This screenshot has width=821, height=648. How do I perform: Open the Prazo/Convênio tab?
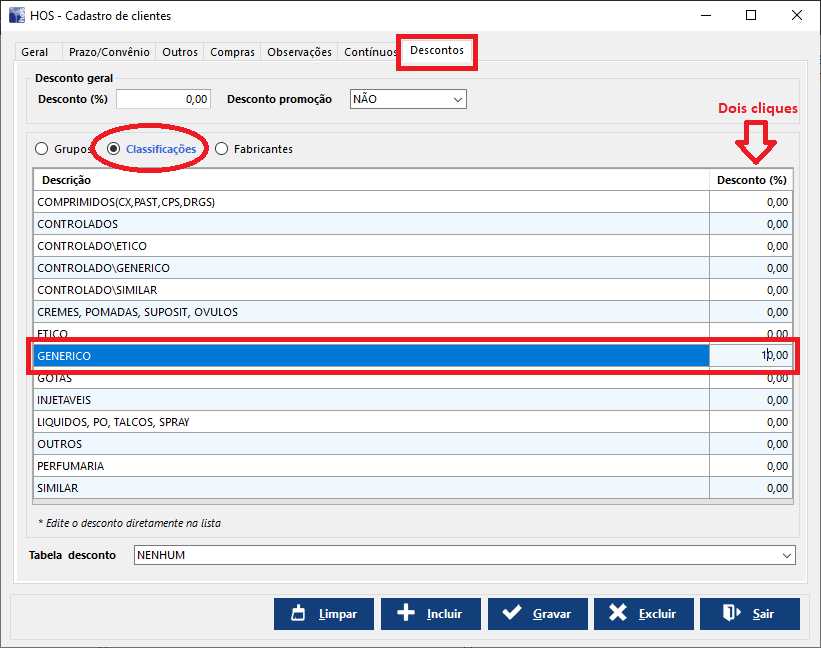pyautogui.click(x=108, y=52)
